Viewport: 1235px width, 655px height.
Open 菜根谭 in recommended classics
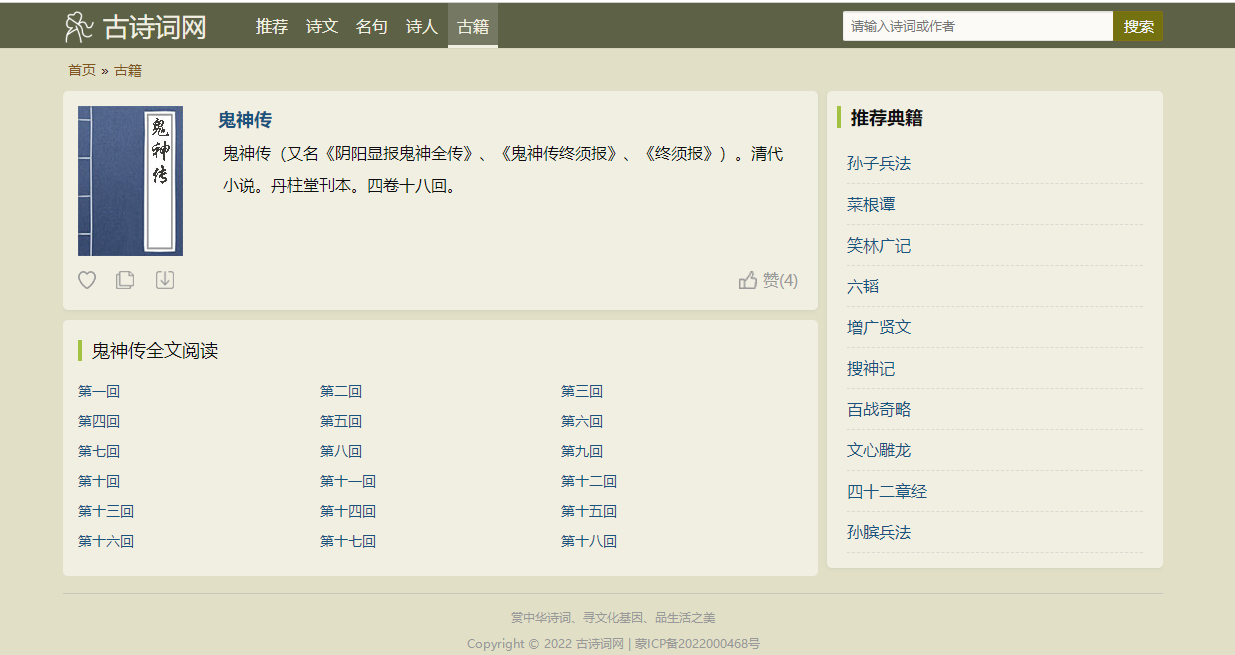(x=871, y=204)
